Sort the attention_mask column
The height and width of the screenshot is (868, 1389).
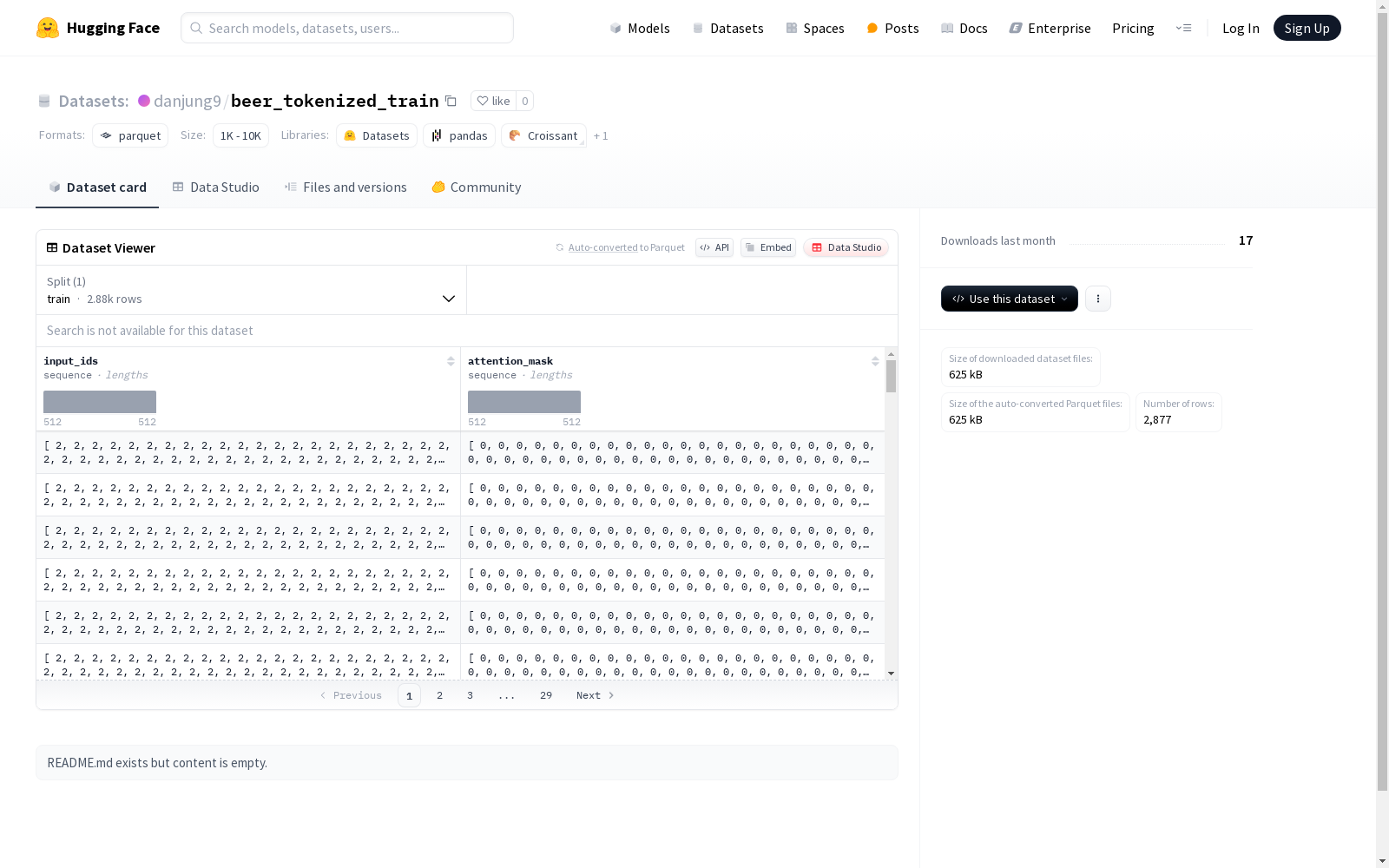click(x=875, y=361)
